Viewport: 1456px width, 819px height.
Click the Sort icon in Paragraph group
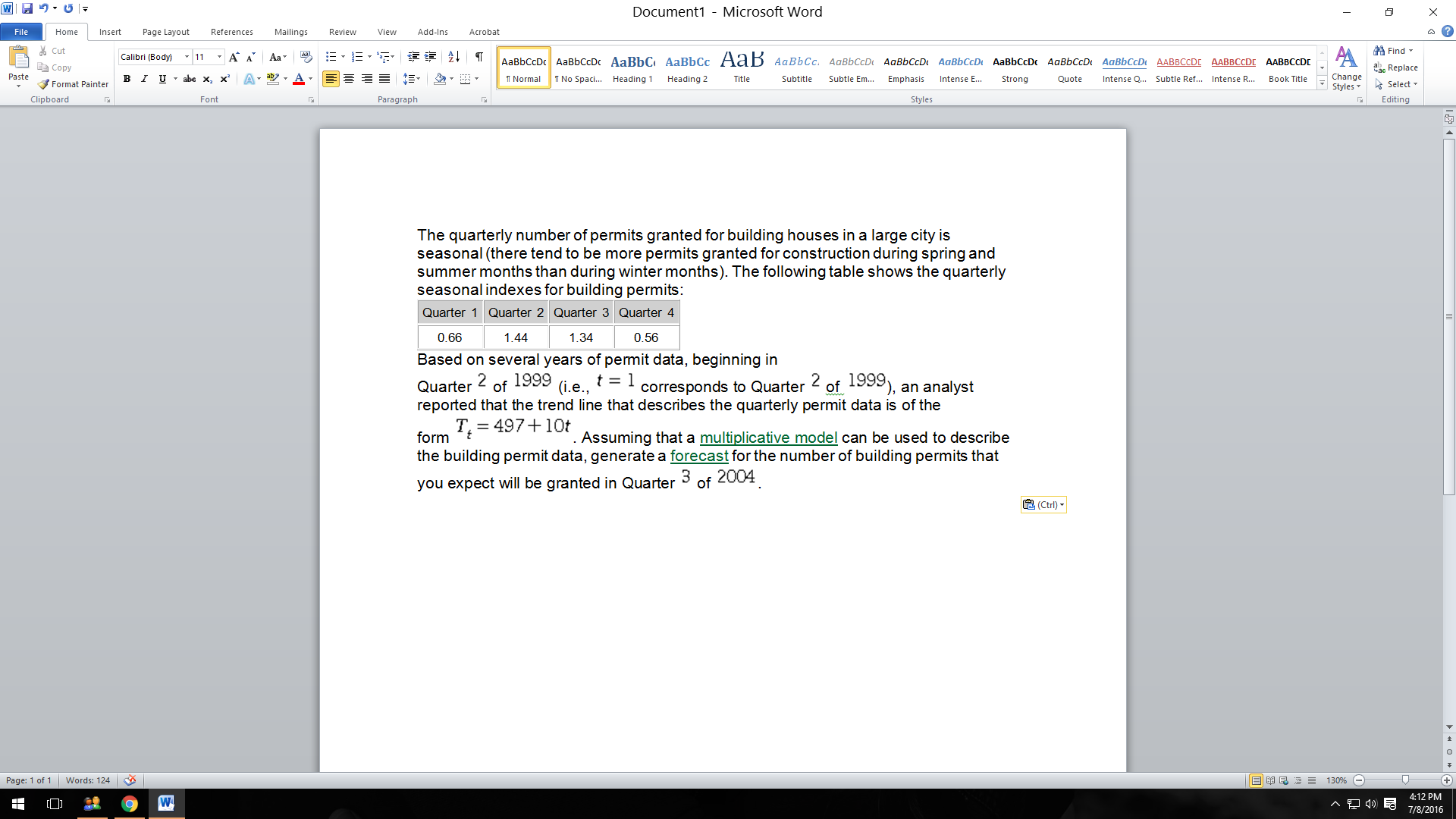(453, 56)
